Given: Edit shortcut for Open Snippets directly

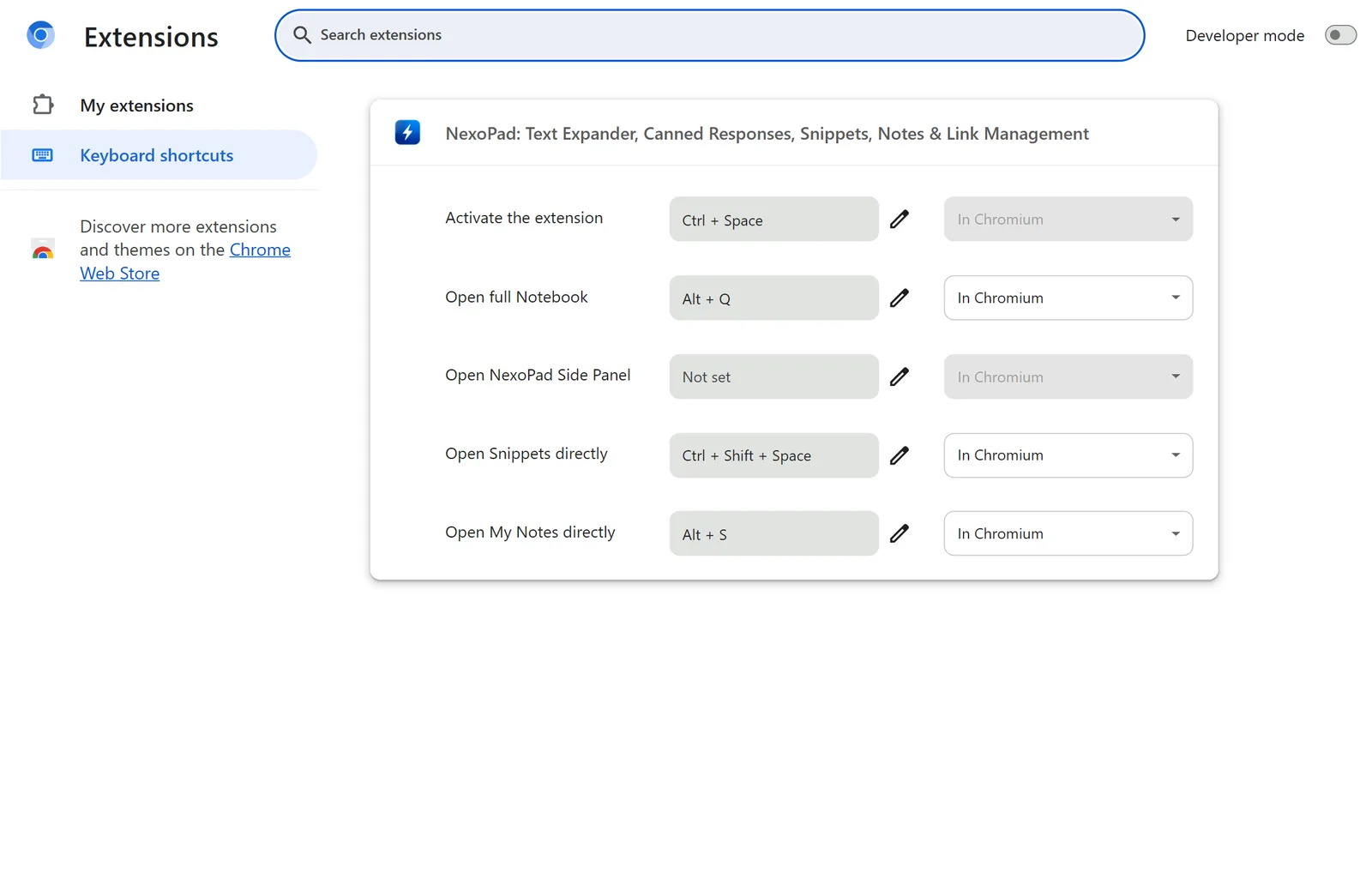Looking at the screenshot, I should click(x=899, y=455).
